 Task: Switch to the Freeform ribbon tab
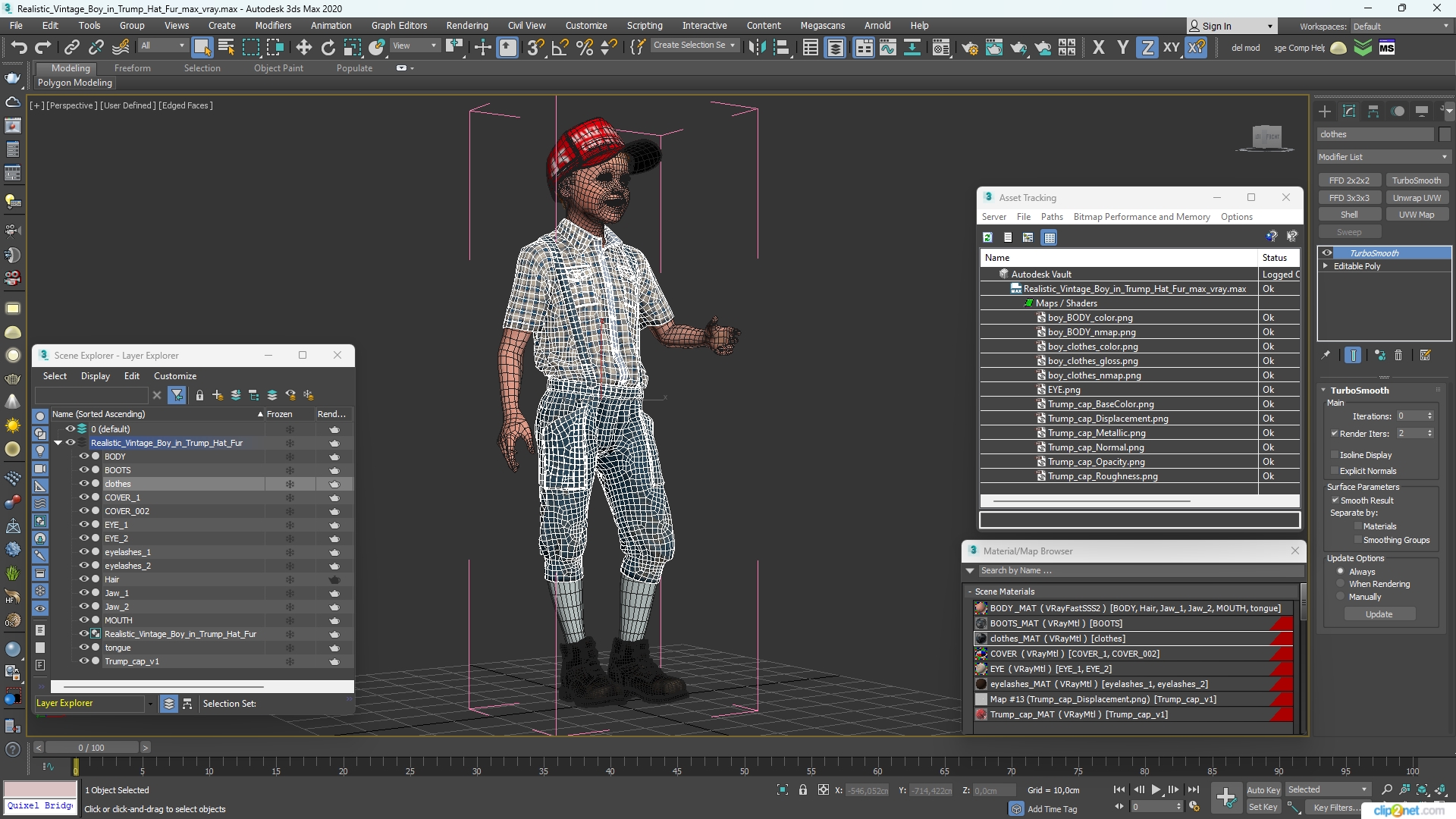(133, 68)
